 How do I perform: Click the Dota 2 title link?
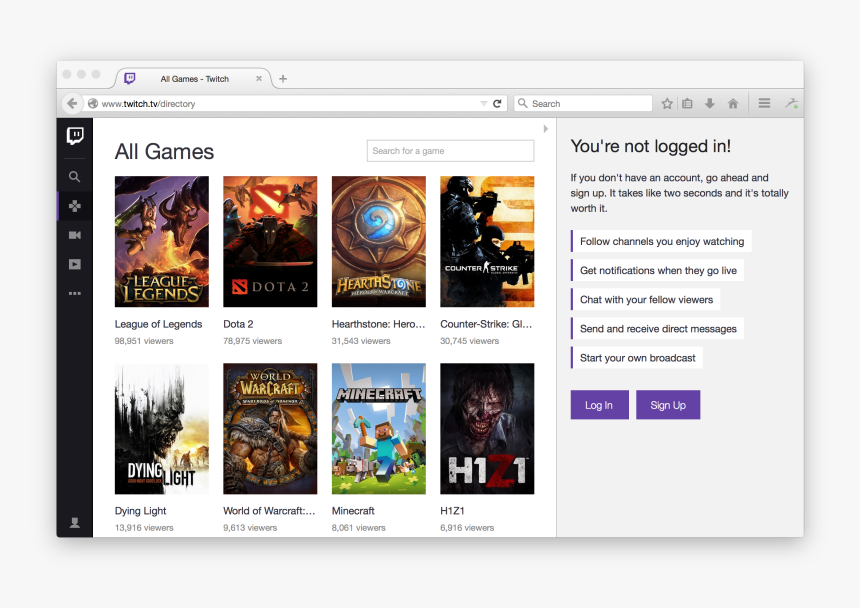coord(238,324)
